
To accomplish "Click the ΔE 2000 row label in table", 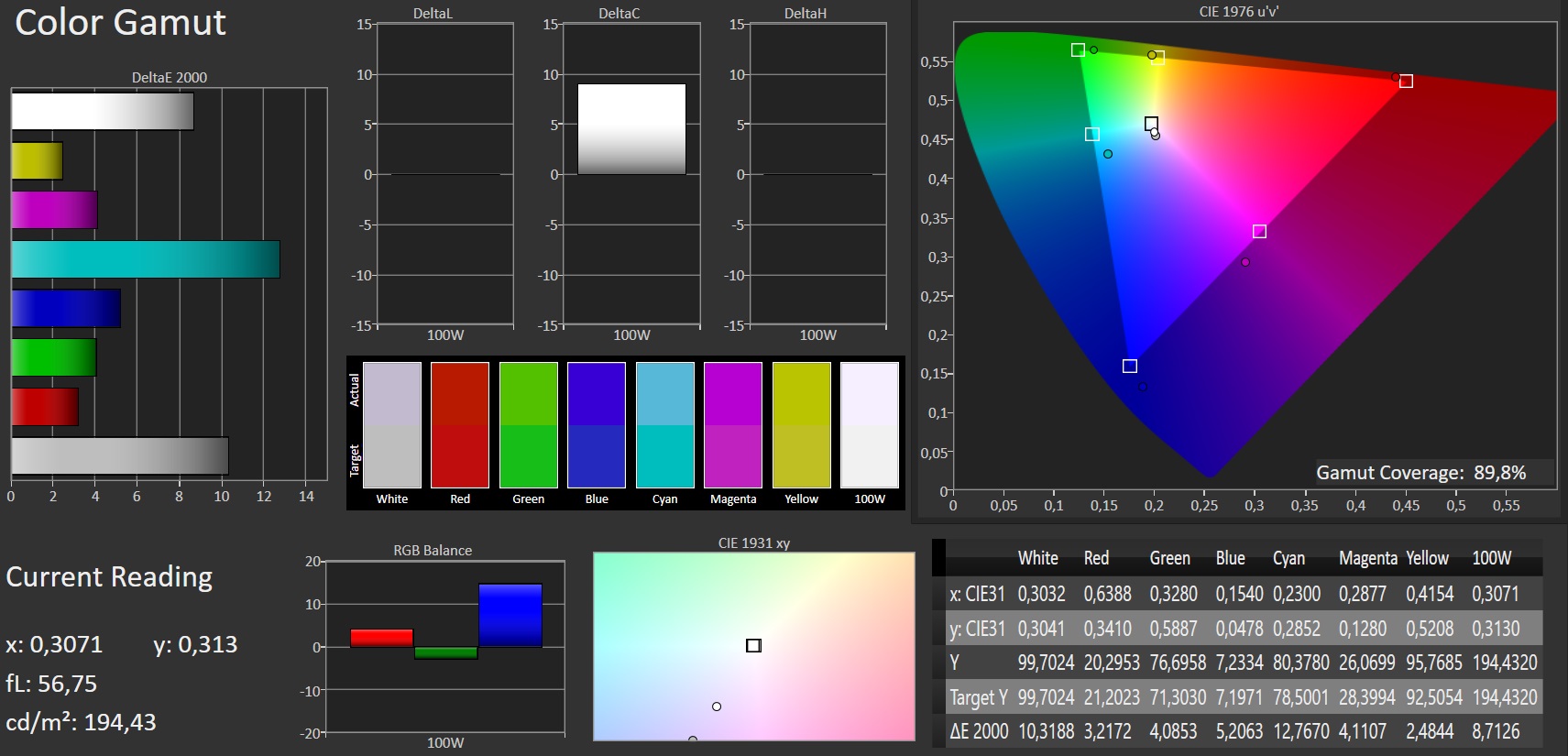I will (979, 731).
